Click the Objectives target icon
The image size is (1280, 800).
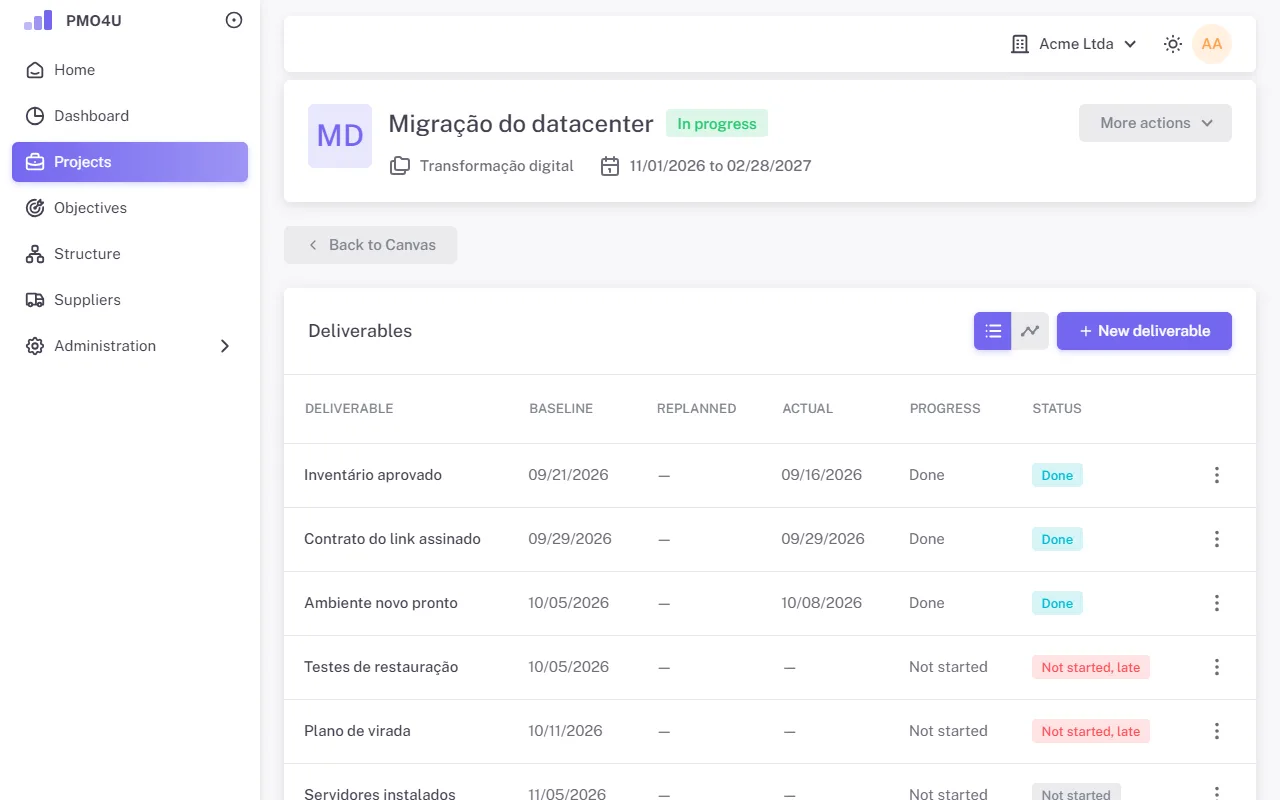[35, 208]
